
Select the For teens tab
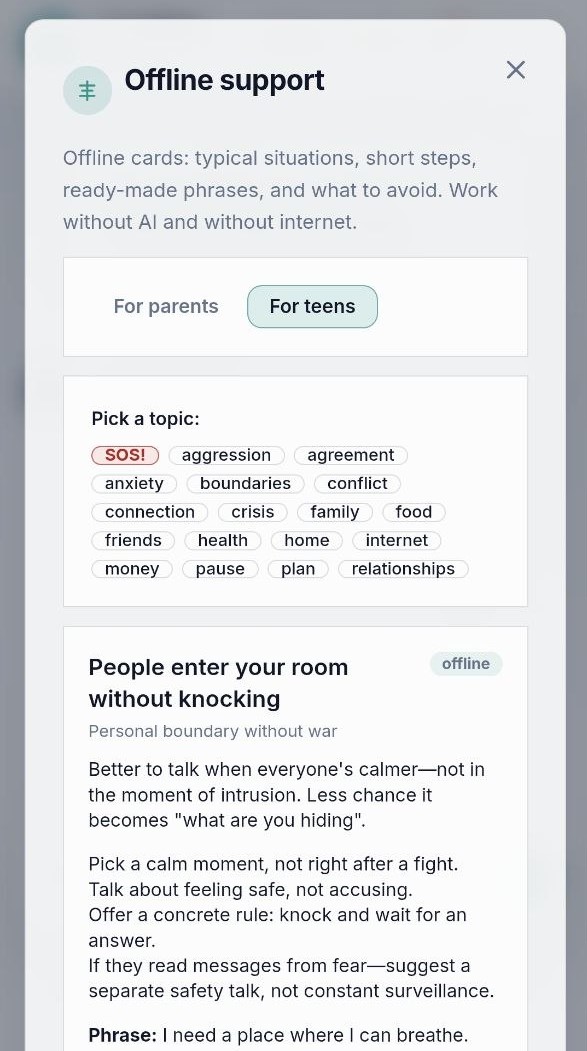[x=312, y=306]
